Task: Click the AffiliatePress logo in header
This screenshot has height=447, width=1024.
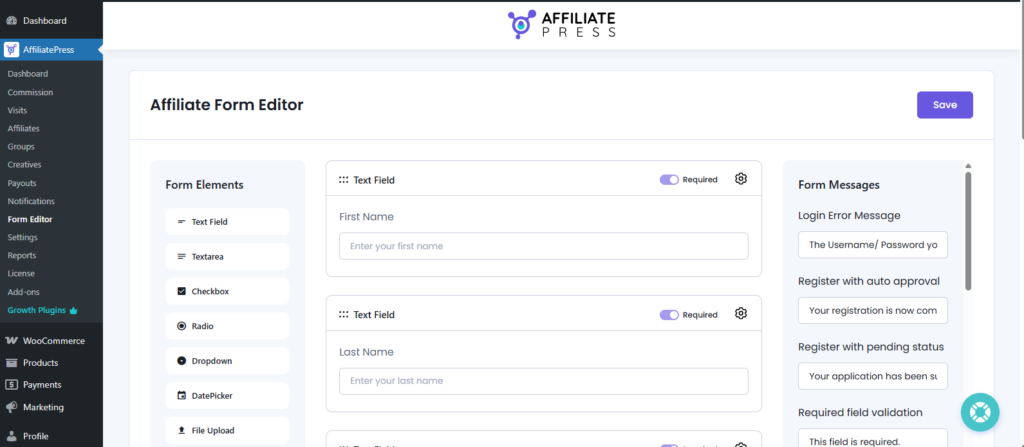Action: point(562,24)
